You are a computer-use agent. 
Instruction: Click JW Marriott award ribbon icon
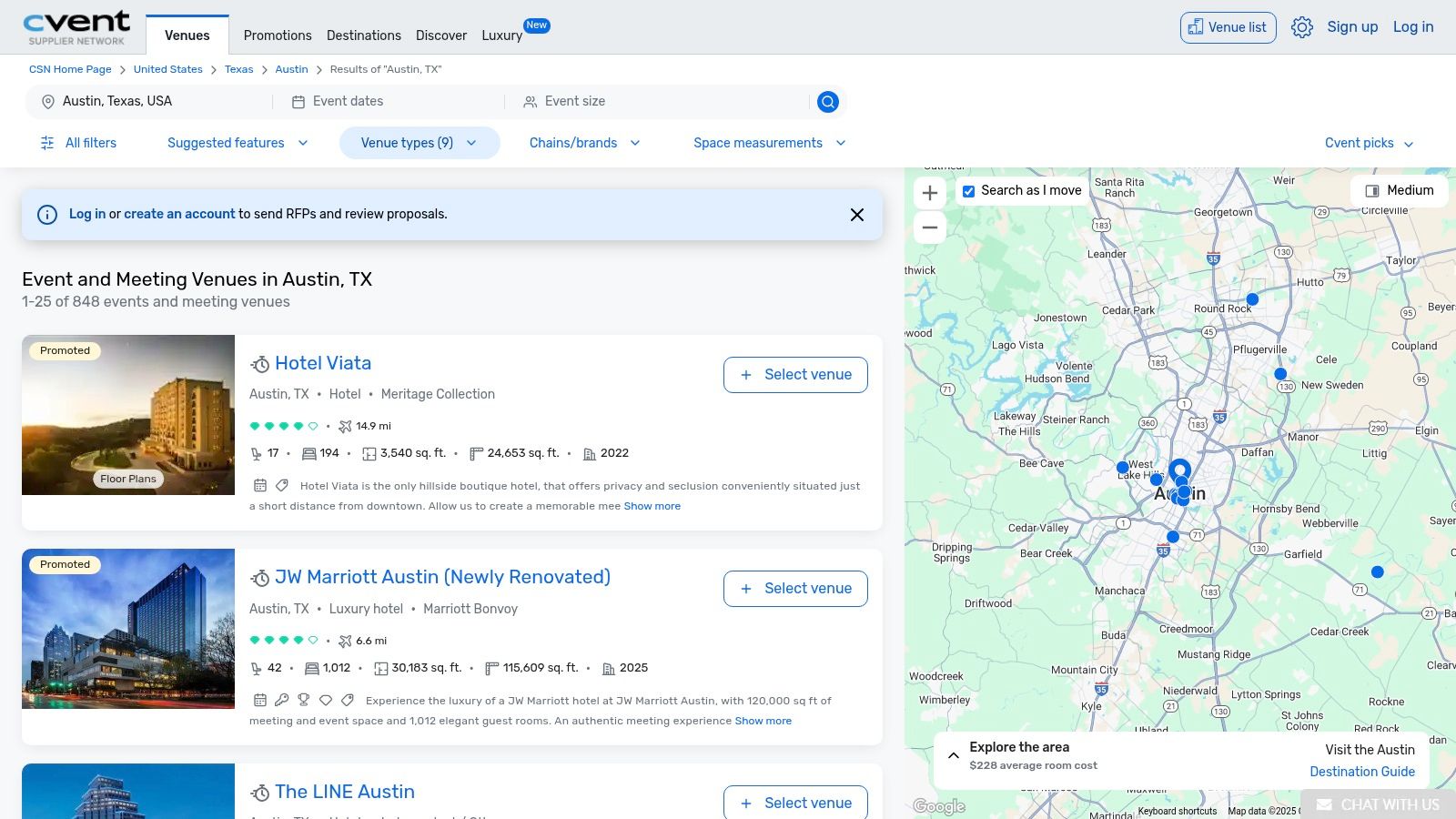pos(304,701)
